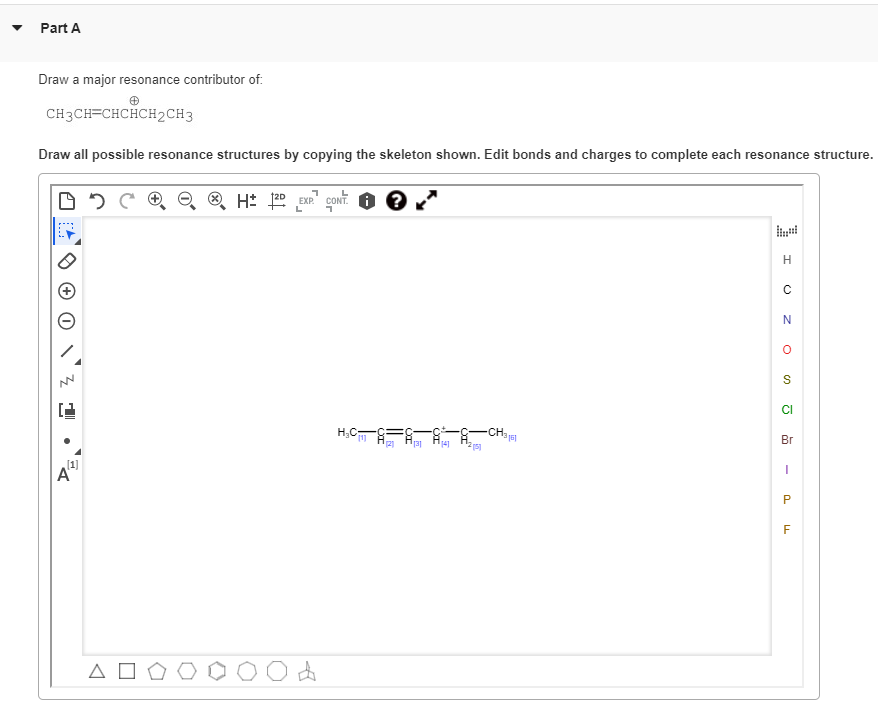Select the electron dot tool
Screen dimensions: 884x706
click(x=66, y=439)
